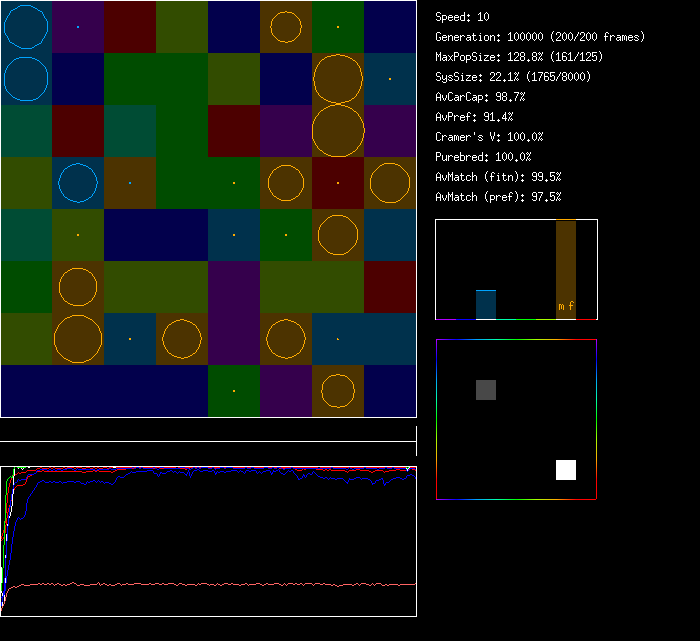Select the orange circle in the grid's top row
The width and height of the screenshot is (700, 641).
[x=286, y=27]
